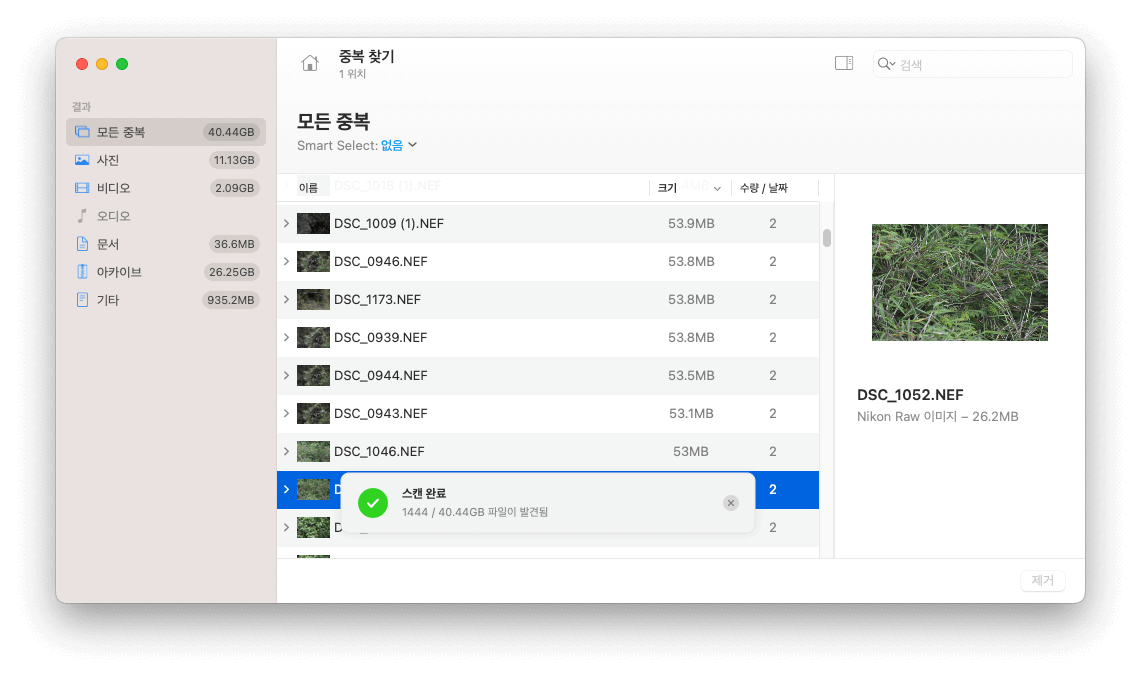1141x677 pixels.
Task: Click the 11.13GB size badge
Action: (234, 160)
